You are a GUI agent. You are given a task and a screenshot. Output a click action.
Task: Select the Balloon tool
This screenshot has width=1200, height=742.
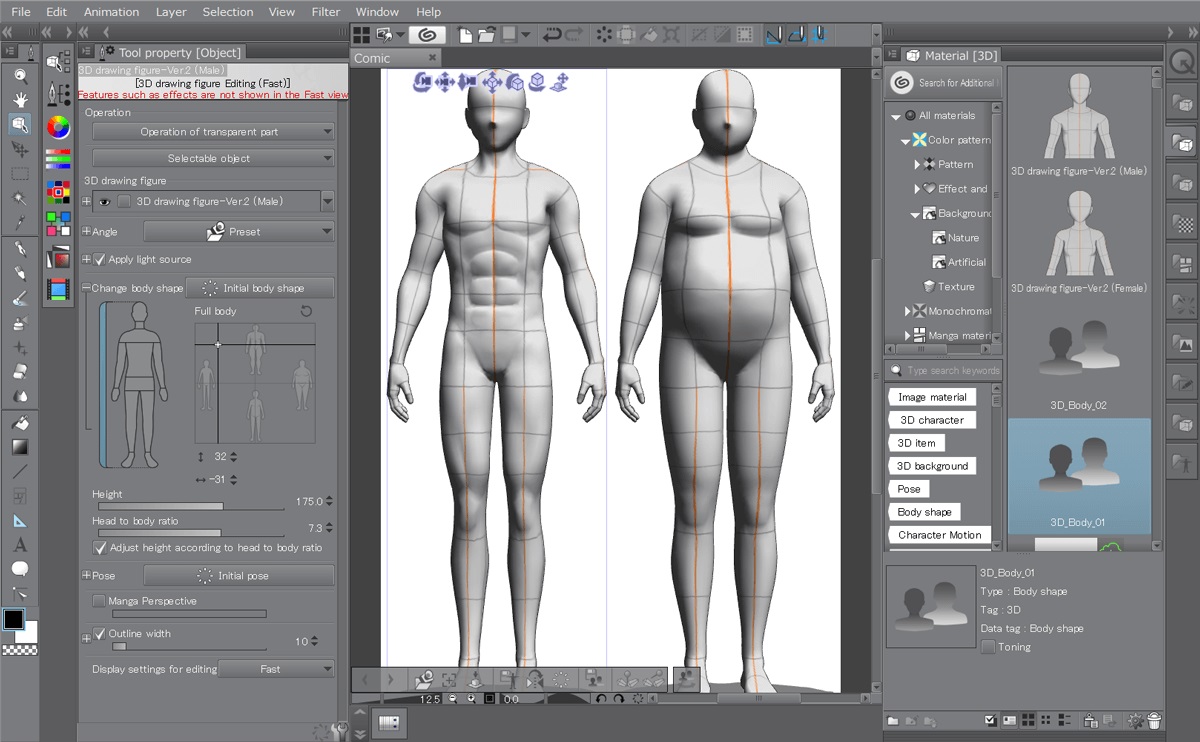[20, 569]
